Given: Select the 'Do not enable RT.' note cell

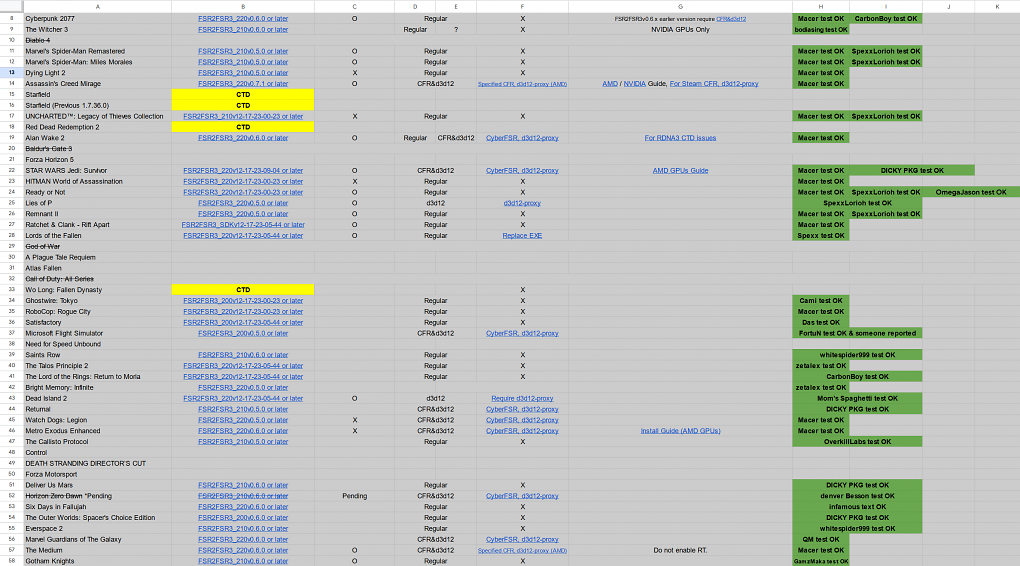Looking at the screenshot, I should [680, 550].
